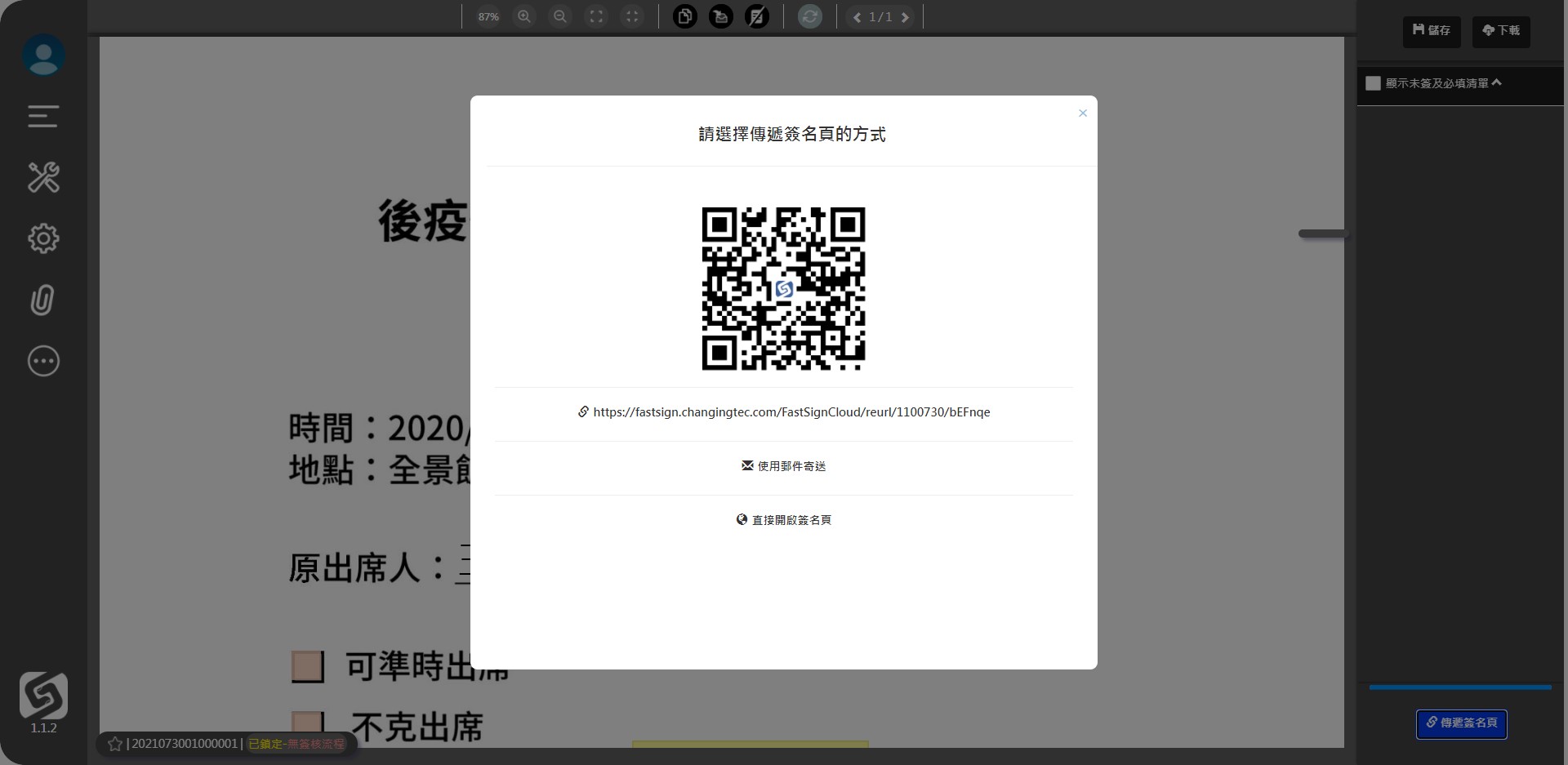The width and height of the screenshot is (1568, 765).
Task: Click the fastsign signing page URL link
Action: click(x=791, y=412)
